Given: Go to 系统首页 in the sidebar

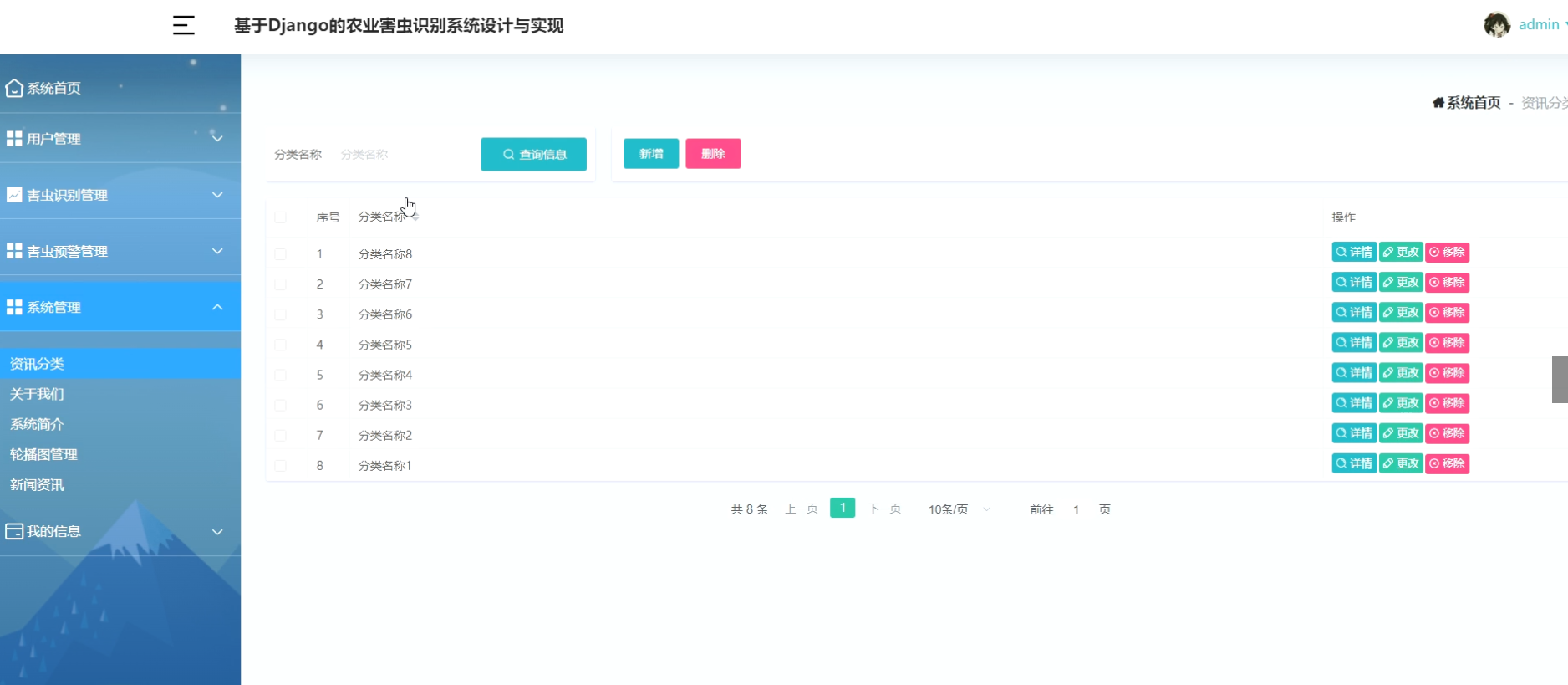Looking at the screenshot, I should [x=120, y=88].
